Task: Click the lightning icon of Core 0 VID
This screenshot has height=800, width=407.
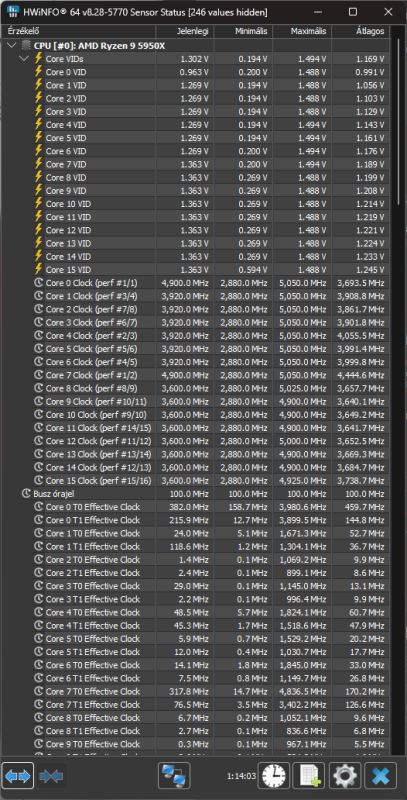Action: pos(38,72)
